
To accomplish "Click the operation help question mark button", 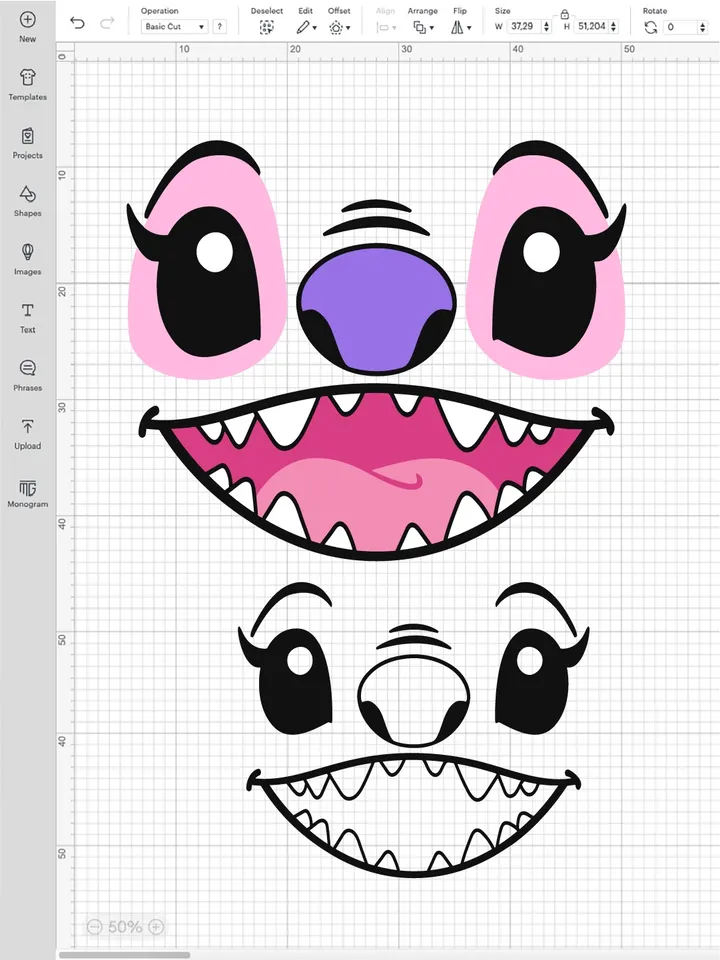I will pyautogui.click(x=220, y=27).
